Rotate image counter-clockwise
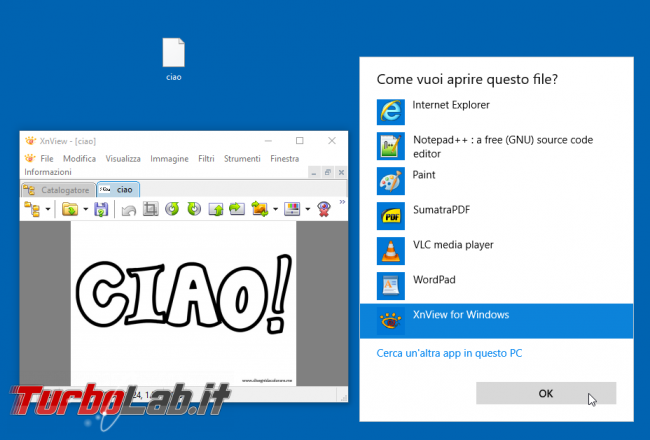650x440 pixels. [172, 209]
